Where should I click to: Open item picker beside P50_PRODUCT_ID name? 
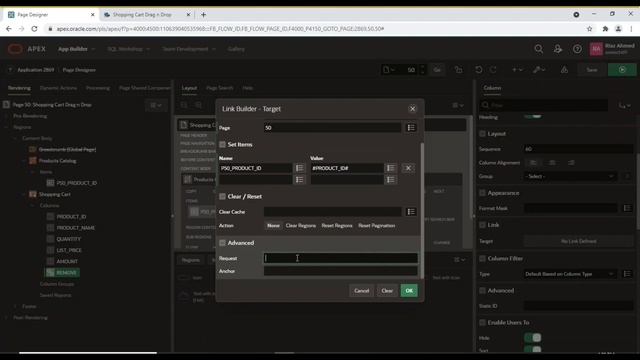point(299,168)
